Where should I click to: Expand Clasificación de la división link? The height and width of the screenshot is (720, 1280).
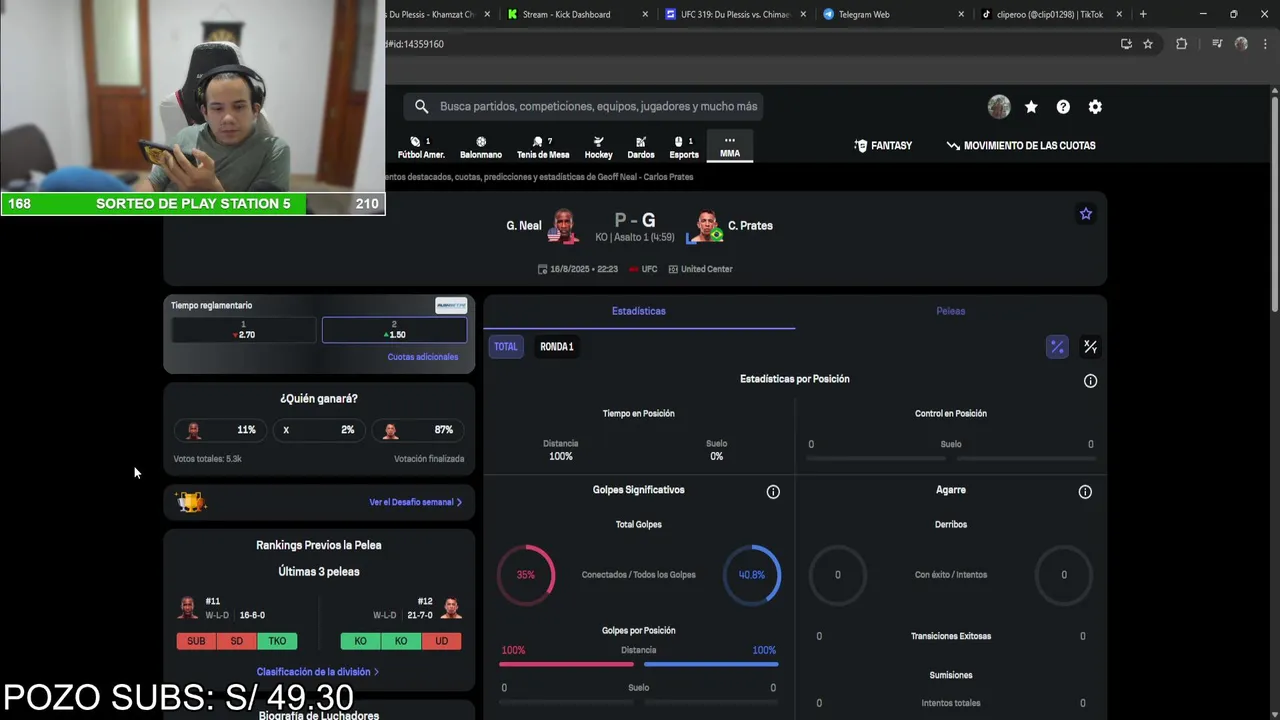pos(318,672)
